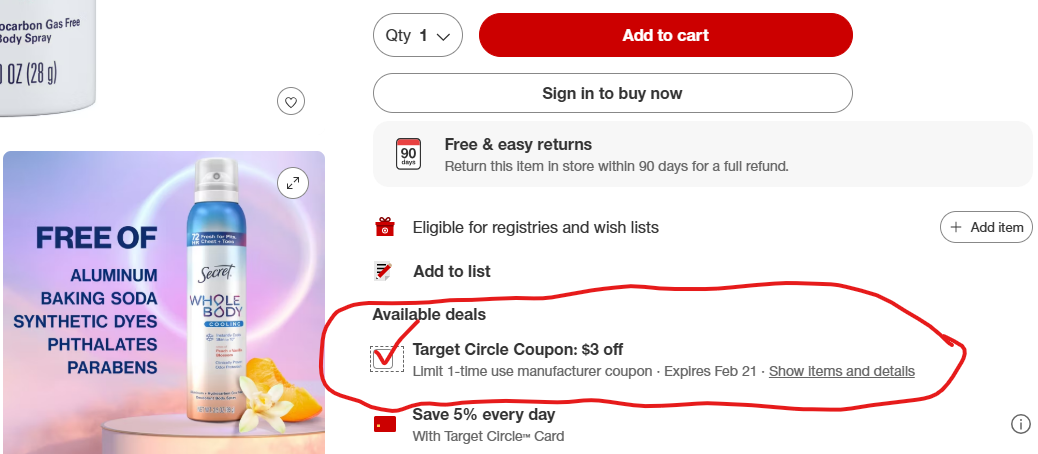Click Eligible for registries and wish lists
Viewport: 1038px width, 454px height.
point(535,228)
